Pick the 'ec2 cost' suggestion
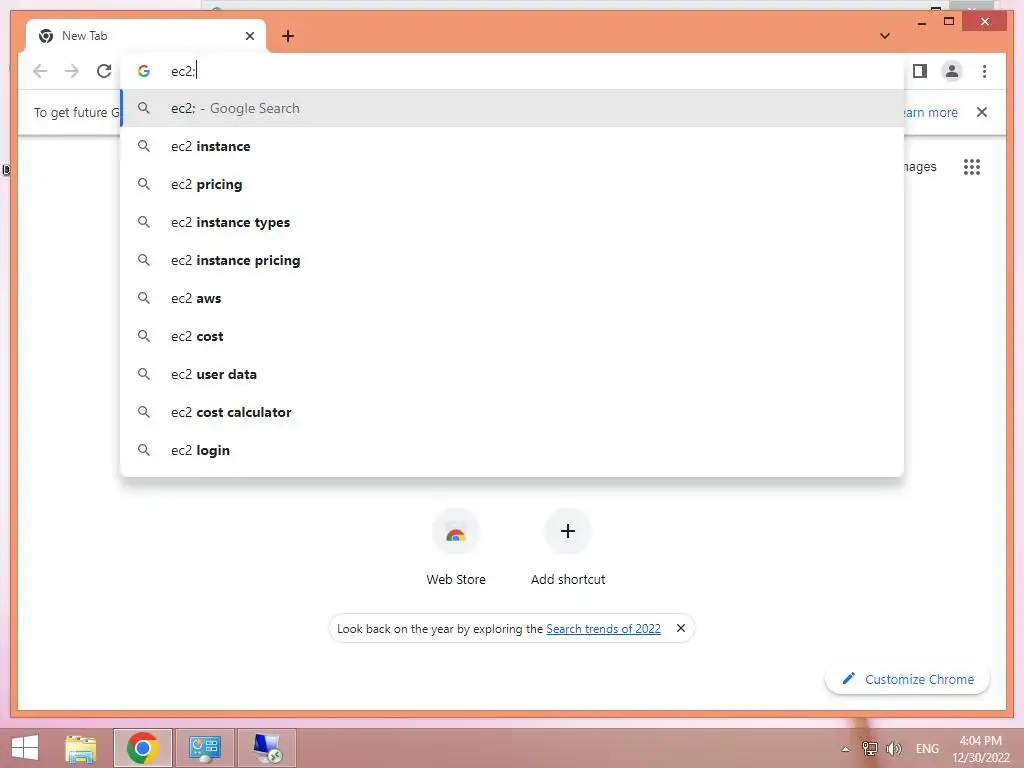 tap(513, 336)
